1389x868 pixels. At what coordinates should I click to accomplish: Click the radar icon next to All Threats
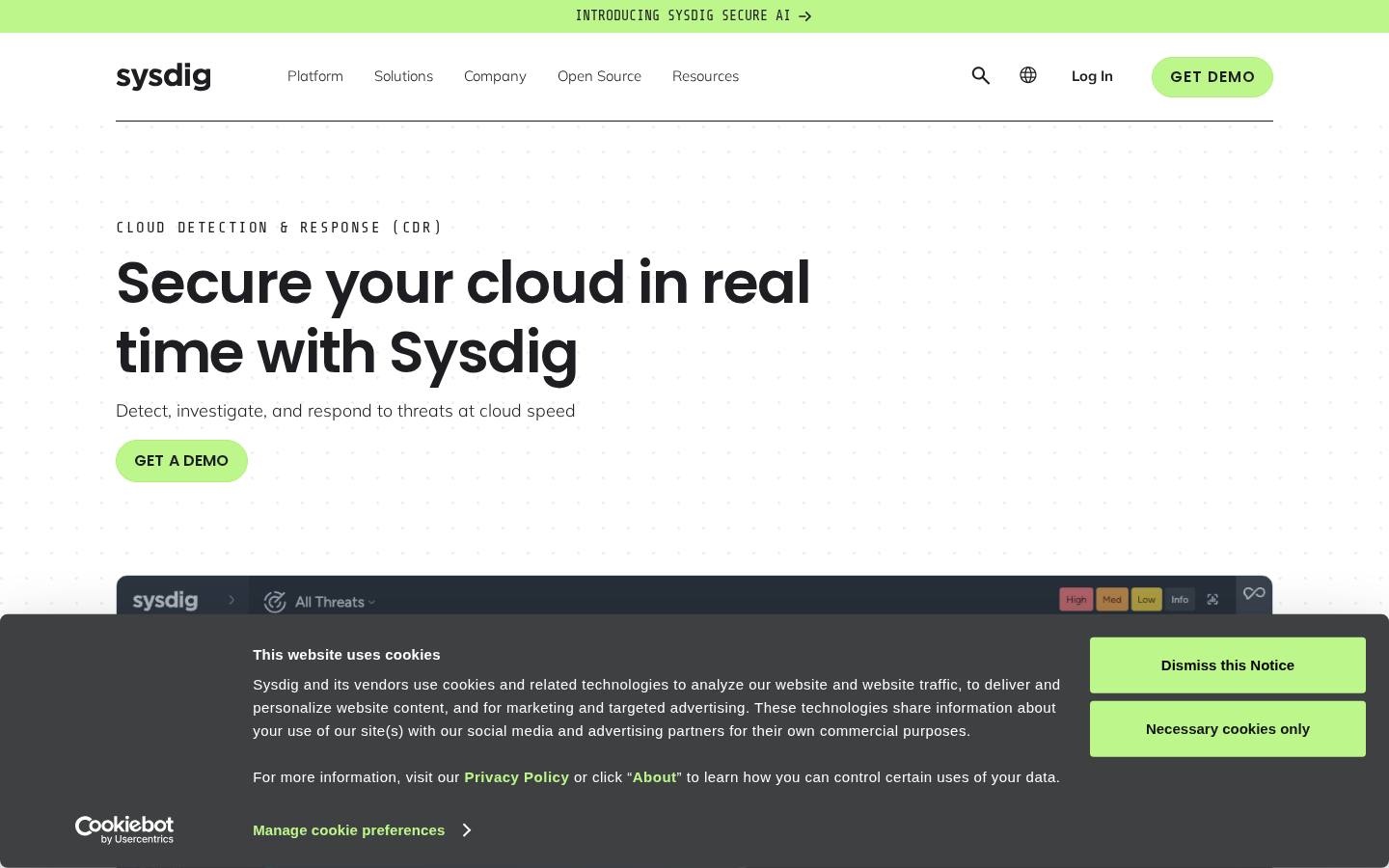[275, 602]
